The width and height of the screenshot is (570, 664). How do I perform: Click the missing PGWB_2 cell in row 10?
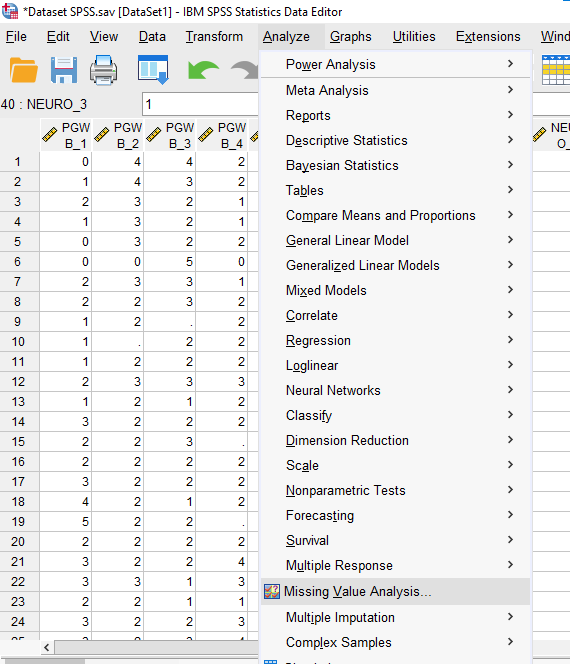(x=118, y=341)
